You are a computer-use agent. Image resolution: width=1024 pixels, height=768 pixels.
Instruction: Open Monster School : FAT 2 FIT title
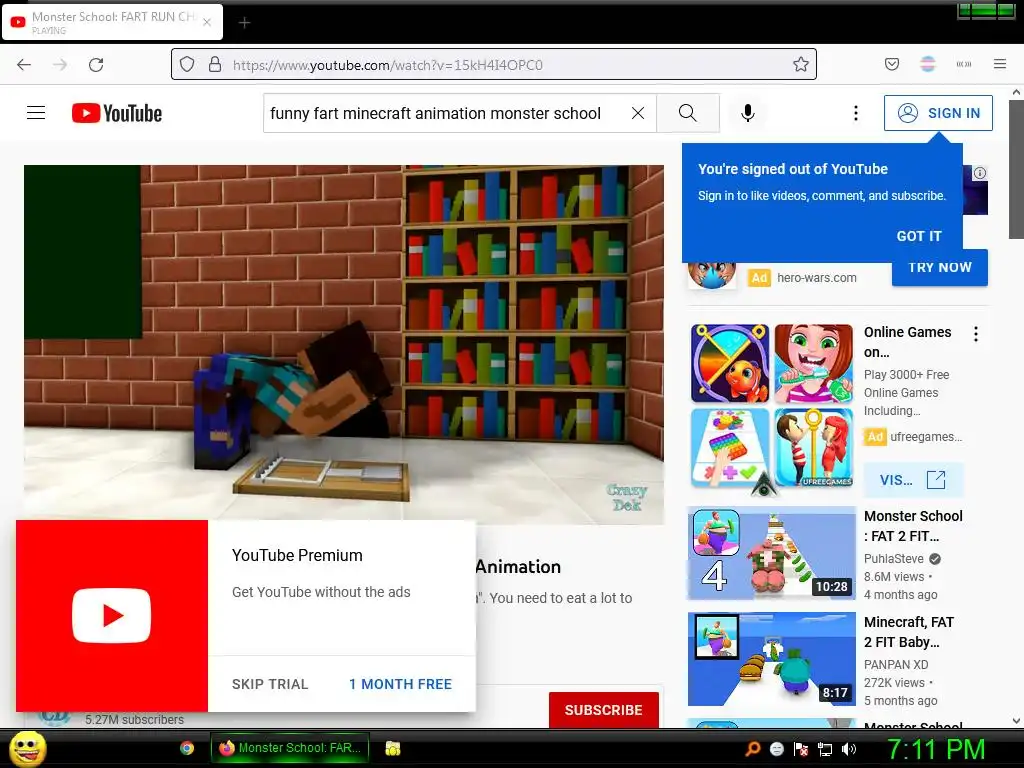coord(913,526)
